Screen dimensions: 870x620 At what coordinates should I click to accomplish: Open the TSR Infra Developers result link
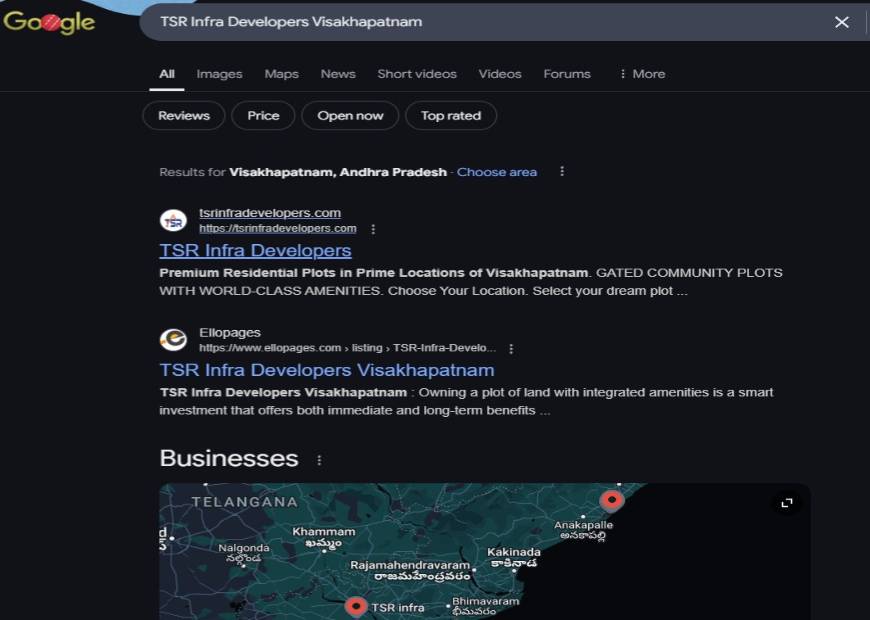255,250
